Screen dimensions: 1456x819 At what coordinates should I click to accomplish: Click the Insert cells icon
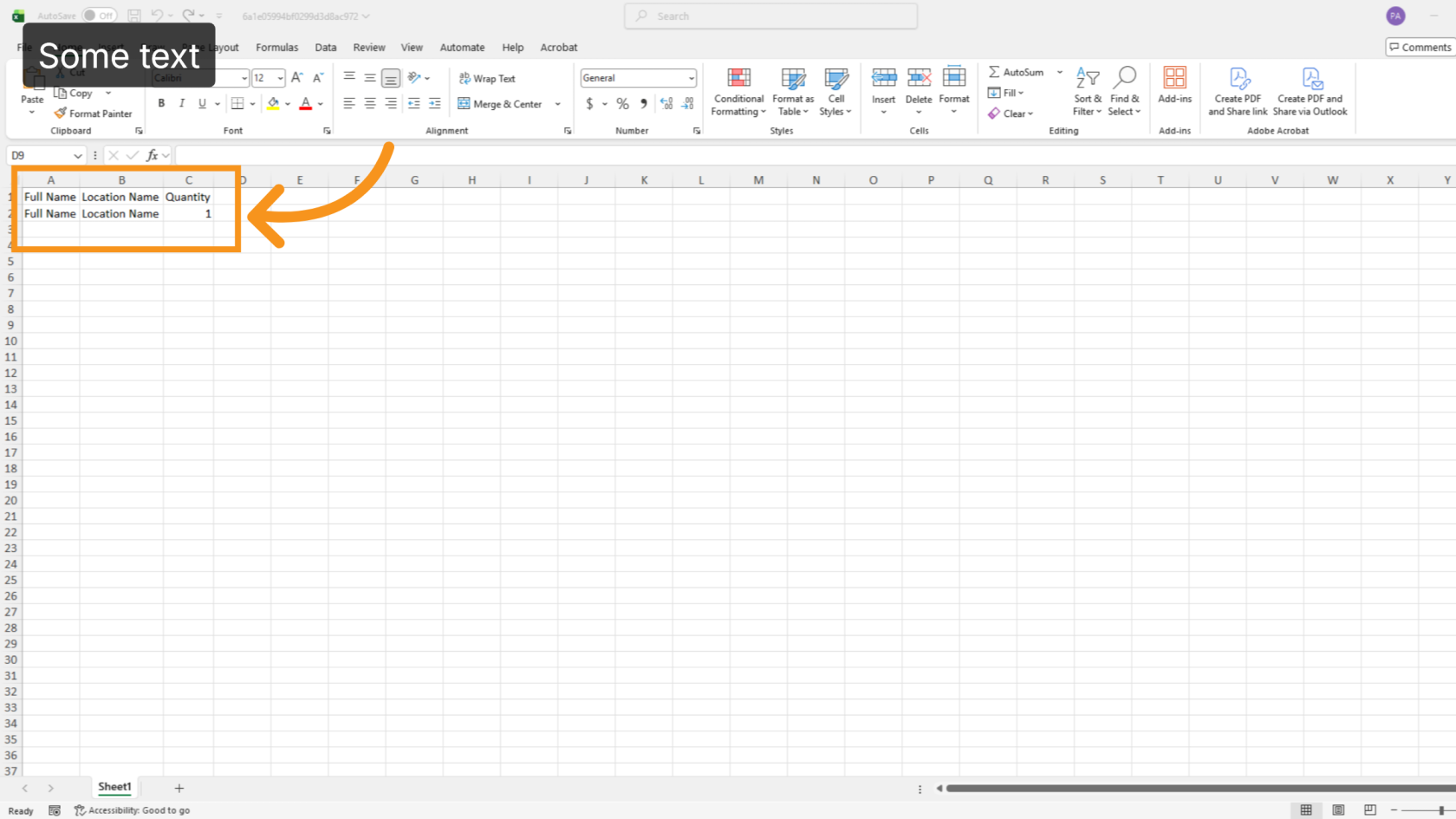coord(884,78)
